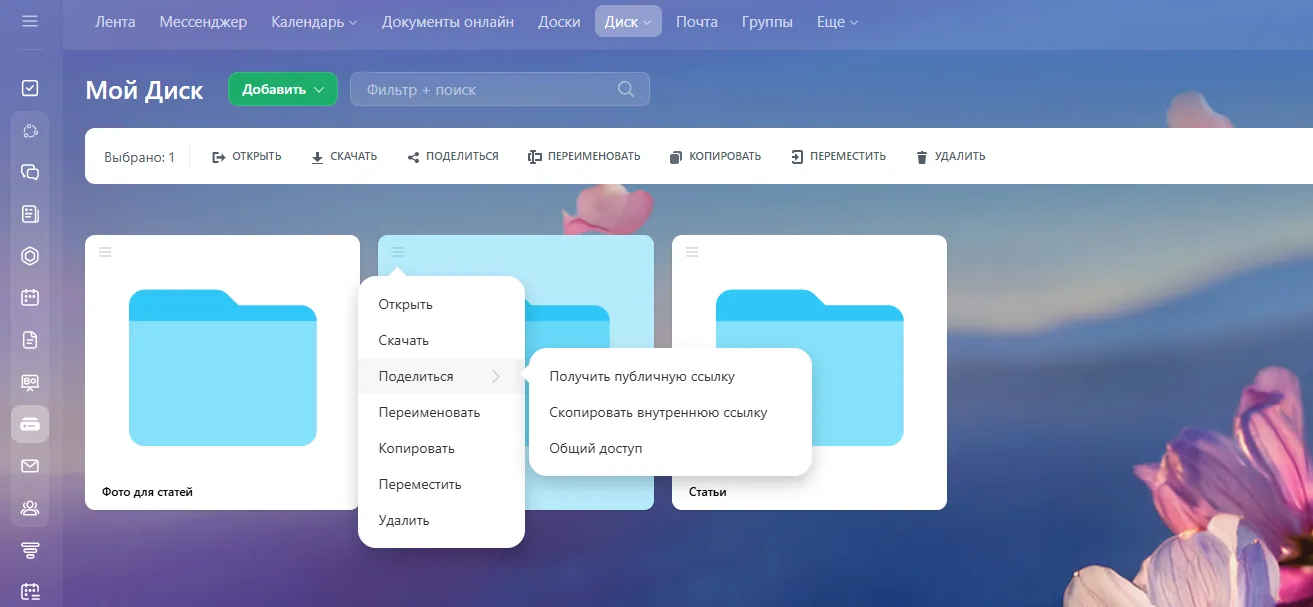Click handle icon on Фото для статей folder
The image size is (1313, 607).
pyautogui.click(x=105, y=252)
